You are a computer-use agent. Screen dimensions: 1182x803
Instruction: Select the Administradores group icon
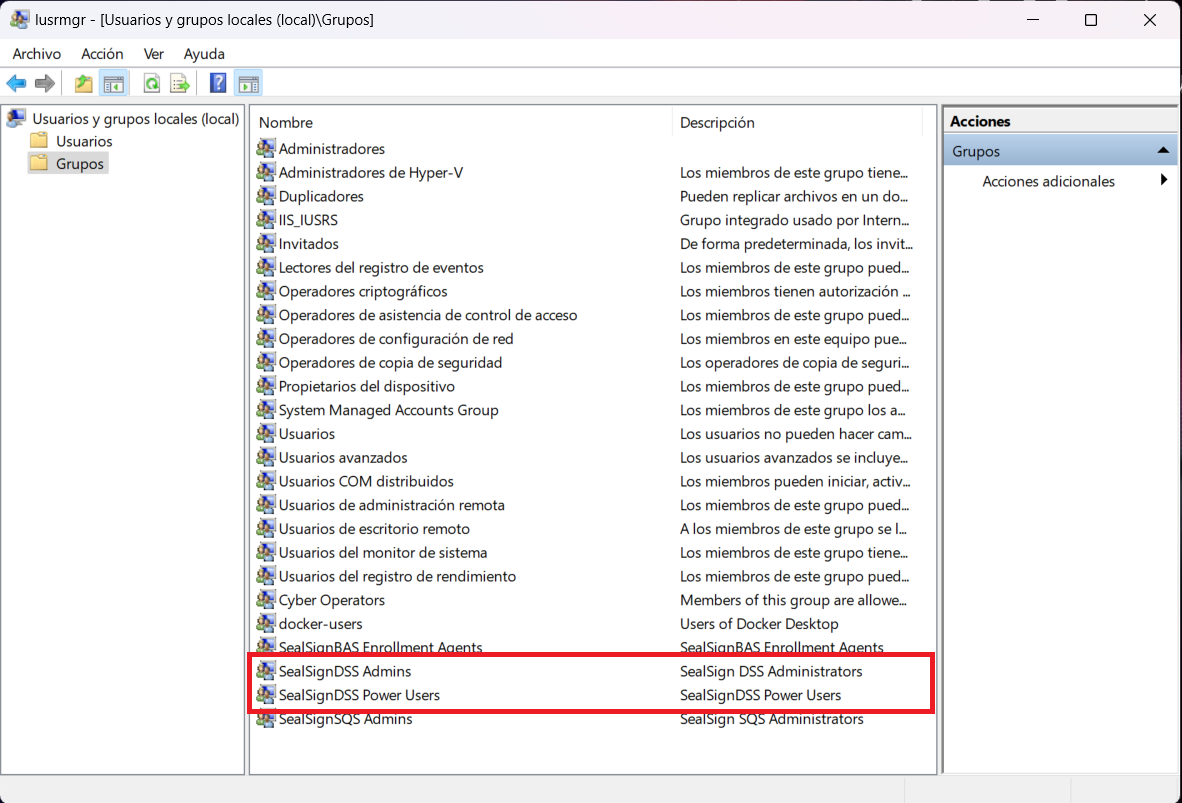tap(266, 148)
